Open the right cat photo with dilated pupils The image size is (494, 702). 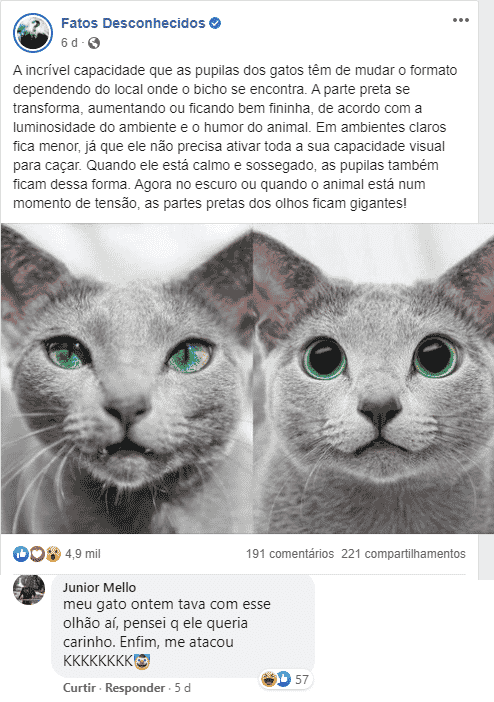tap(374, 378)
